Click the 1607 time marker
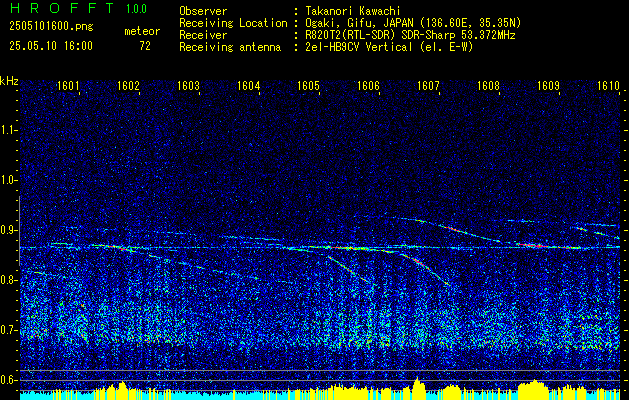This screenshot has width=629, height=400. tap(429, 85)
